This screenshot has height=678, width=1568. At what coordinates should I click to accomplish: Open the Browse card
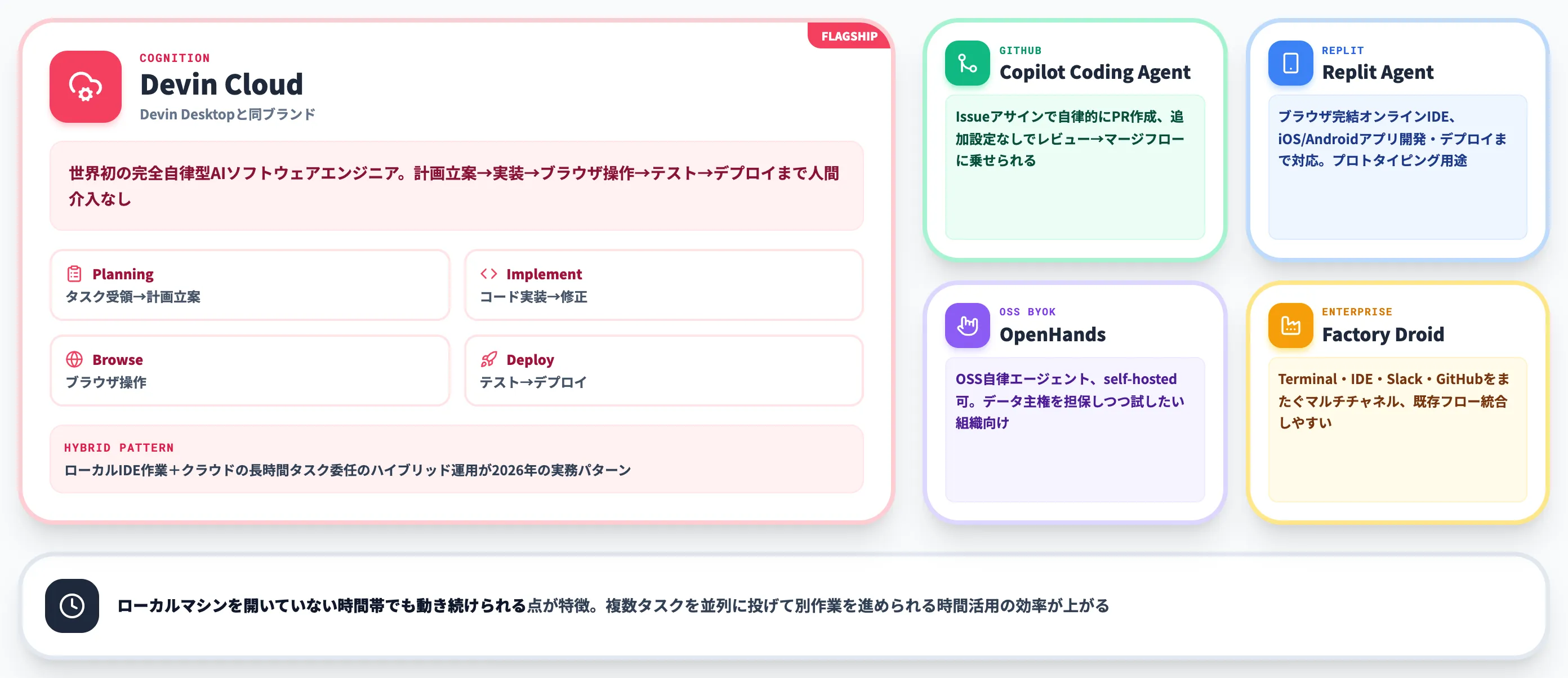(250, 371)
